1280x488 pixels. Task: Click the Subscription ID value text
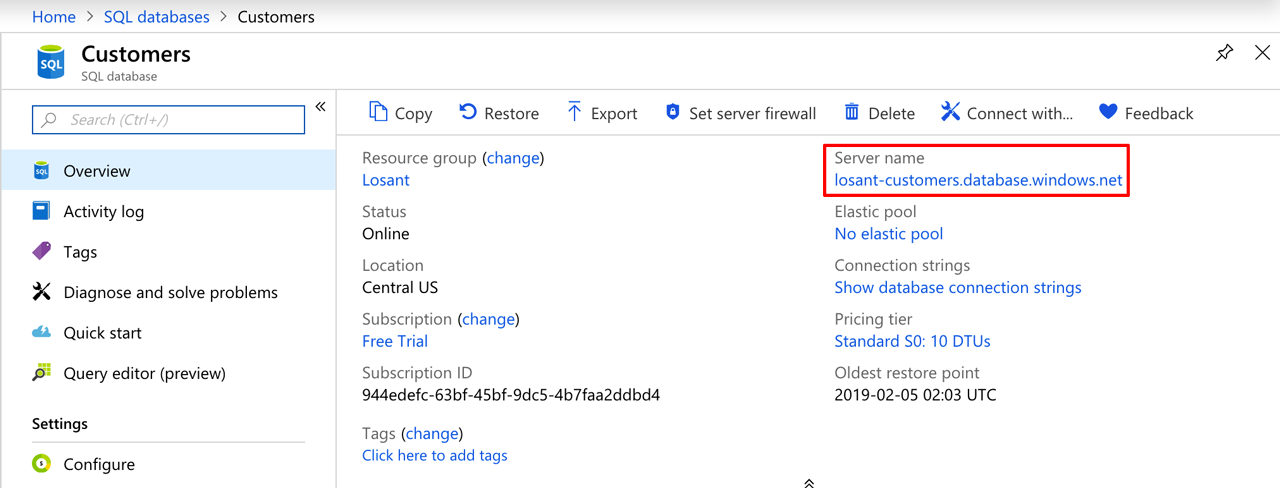click(511, 395)
